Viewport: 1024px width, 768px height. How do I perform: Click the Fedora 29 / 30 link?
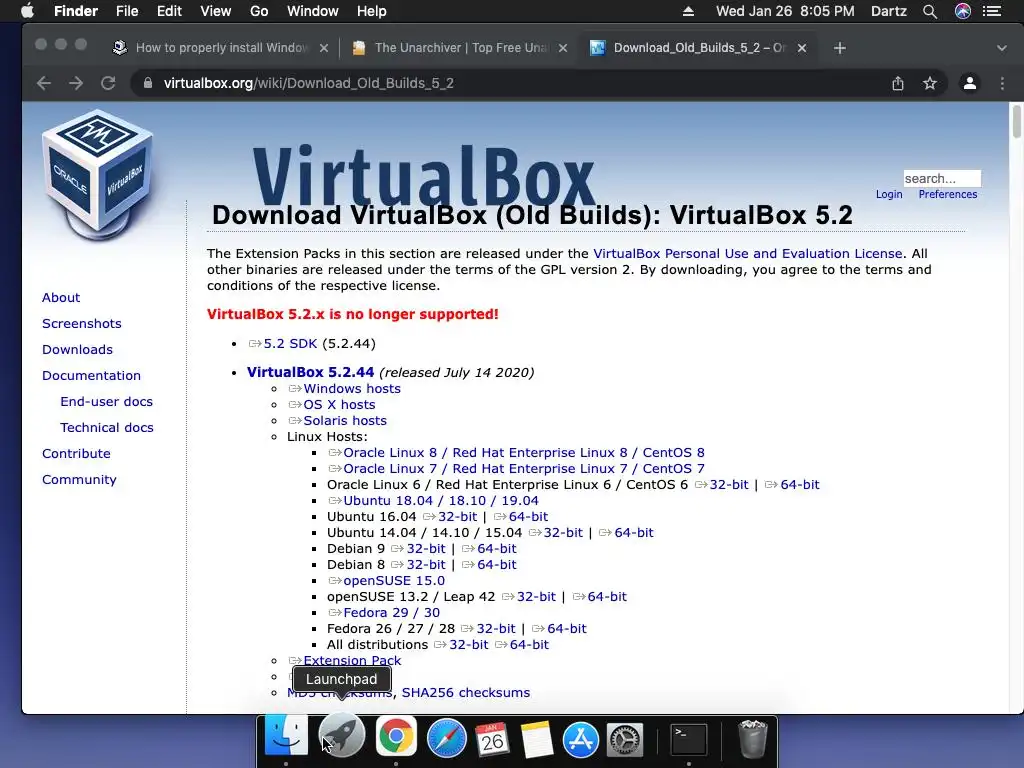click(x=391, y=613)
